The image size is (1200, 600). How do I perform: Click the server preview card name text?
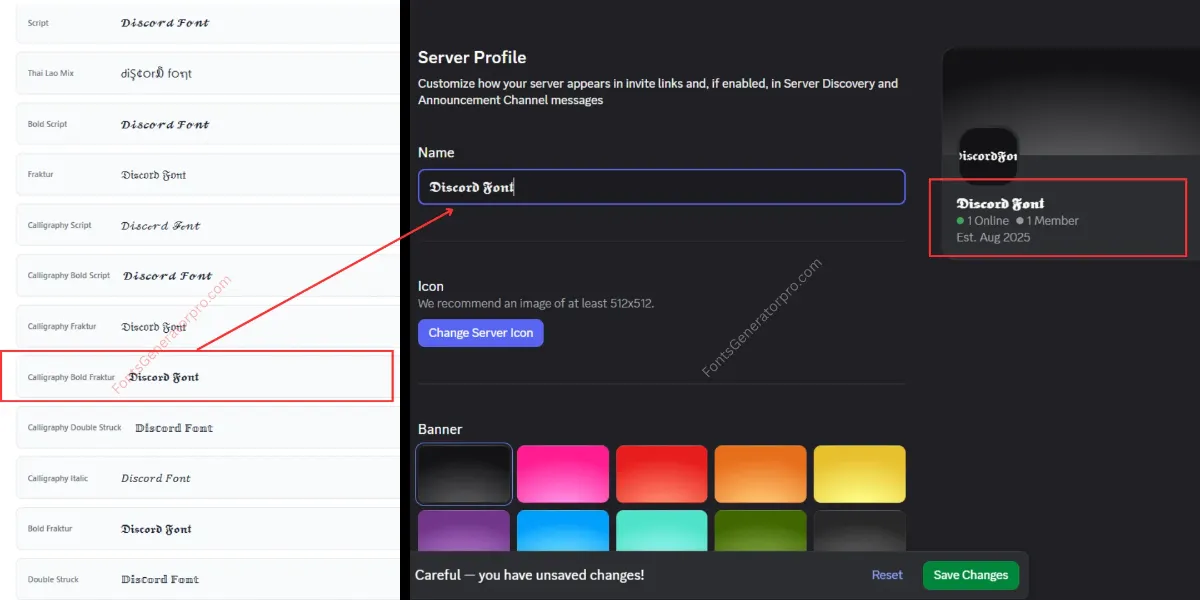tap(1000, 204)
